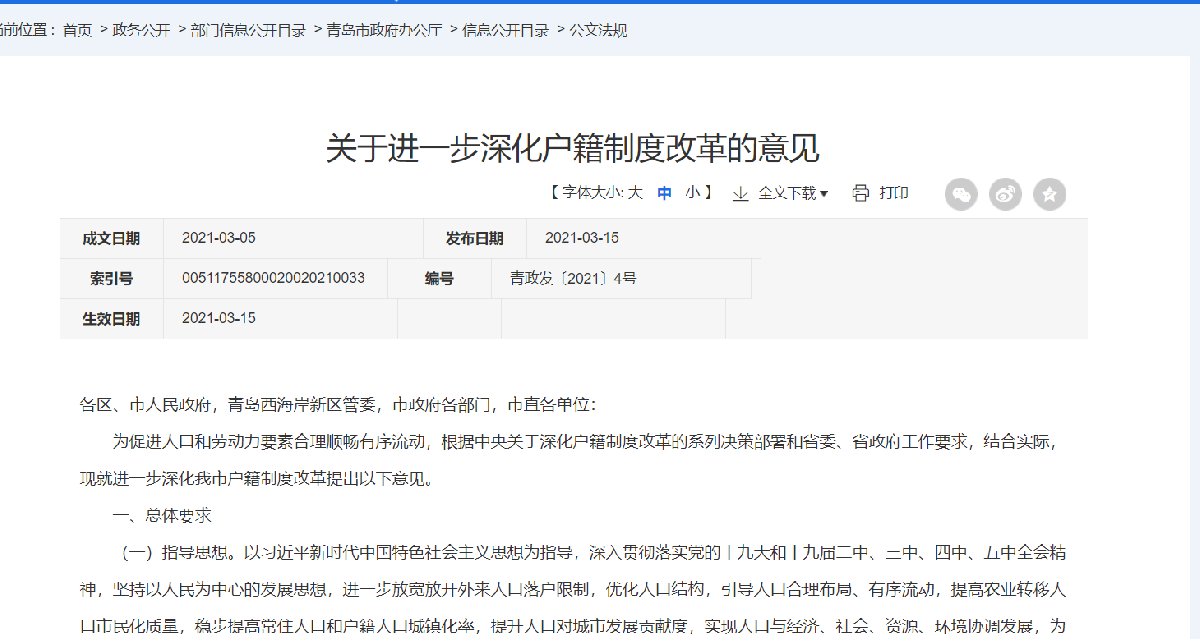Share the article via WeChat icon
Image resolution: width=1200 pixels, height=643 pixels.
pos(961,195)
